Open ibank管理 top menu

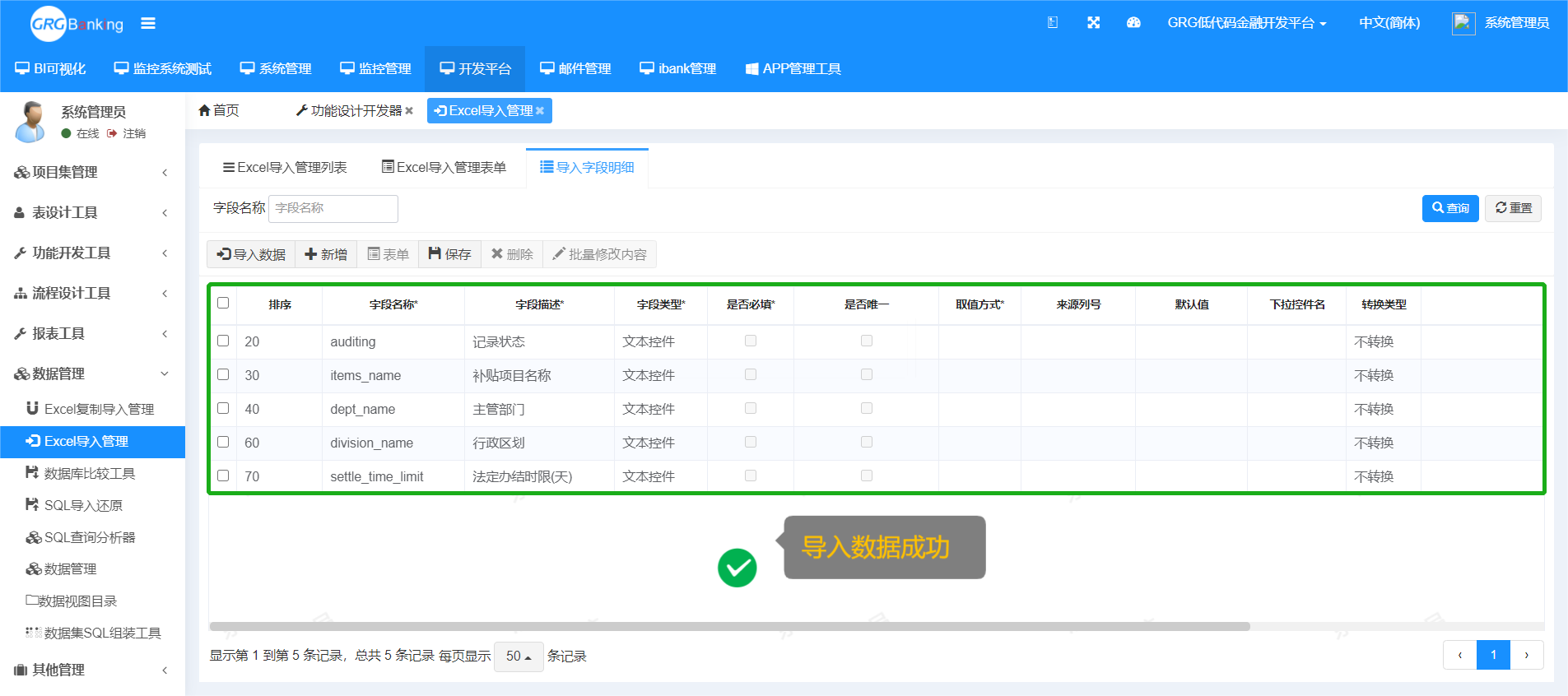tap(678, 68)
